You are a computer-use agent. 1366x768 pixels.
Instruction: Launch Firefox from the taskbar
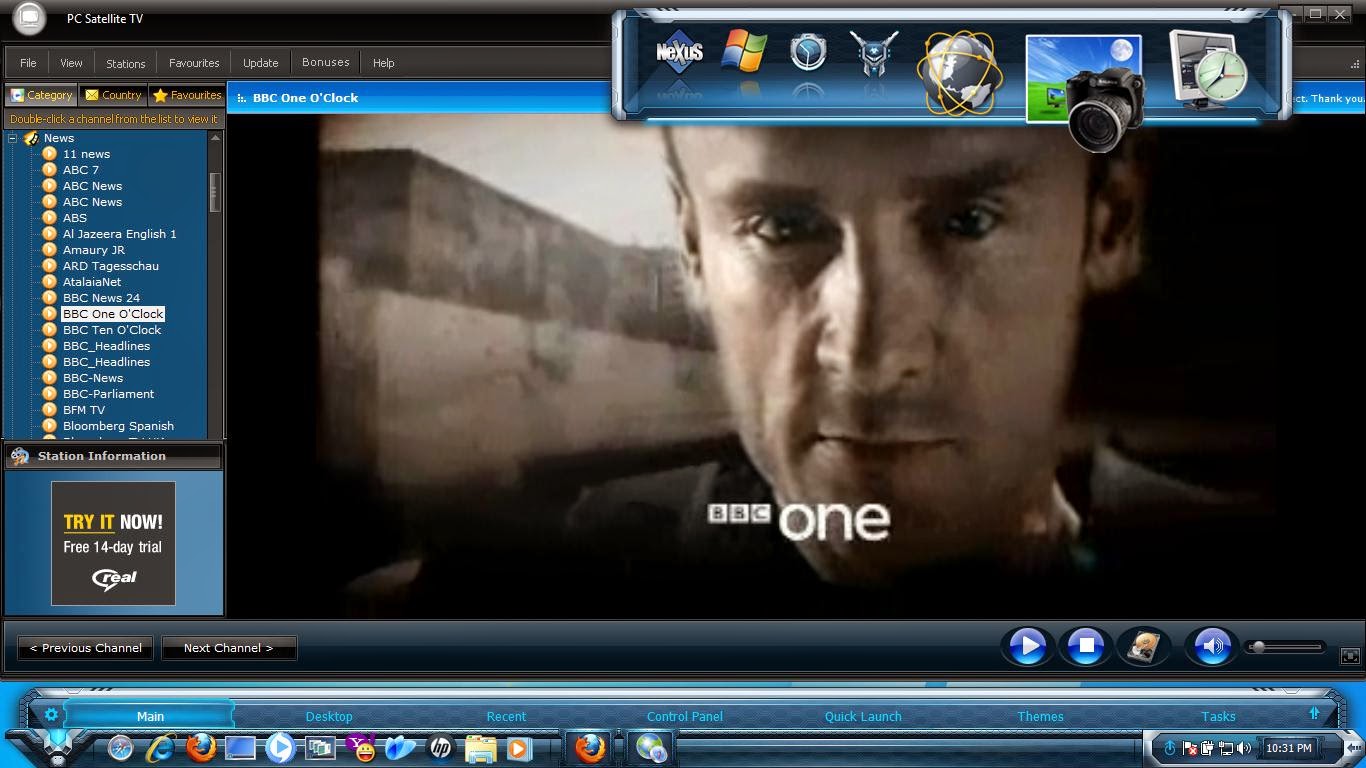pyautogui.click(x=202, y=748)
